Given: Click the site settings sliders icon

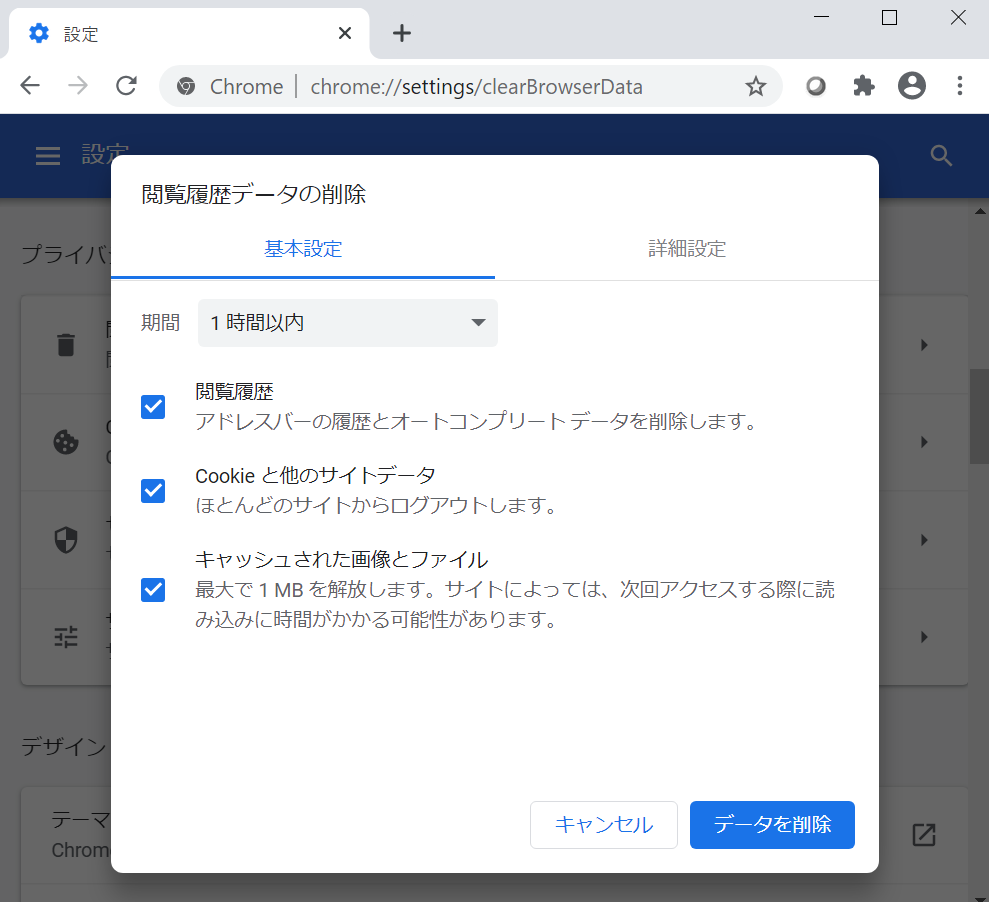Looking at the screenshot, I should click(66, 637).
